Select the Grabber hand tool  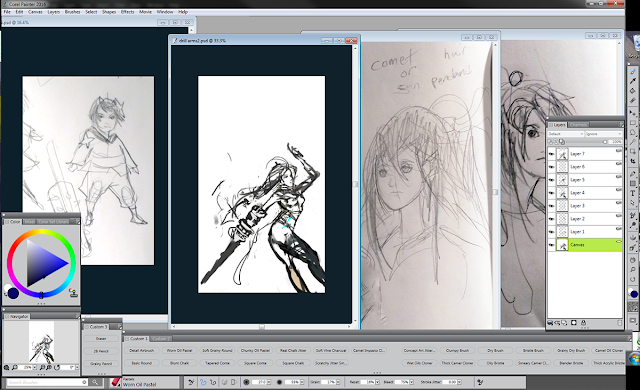click(633, 259)
